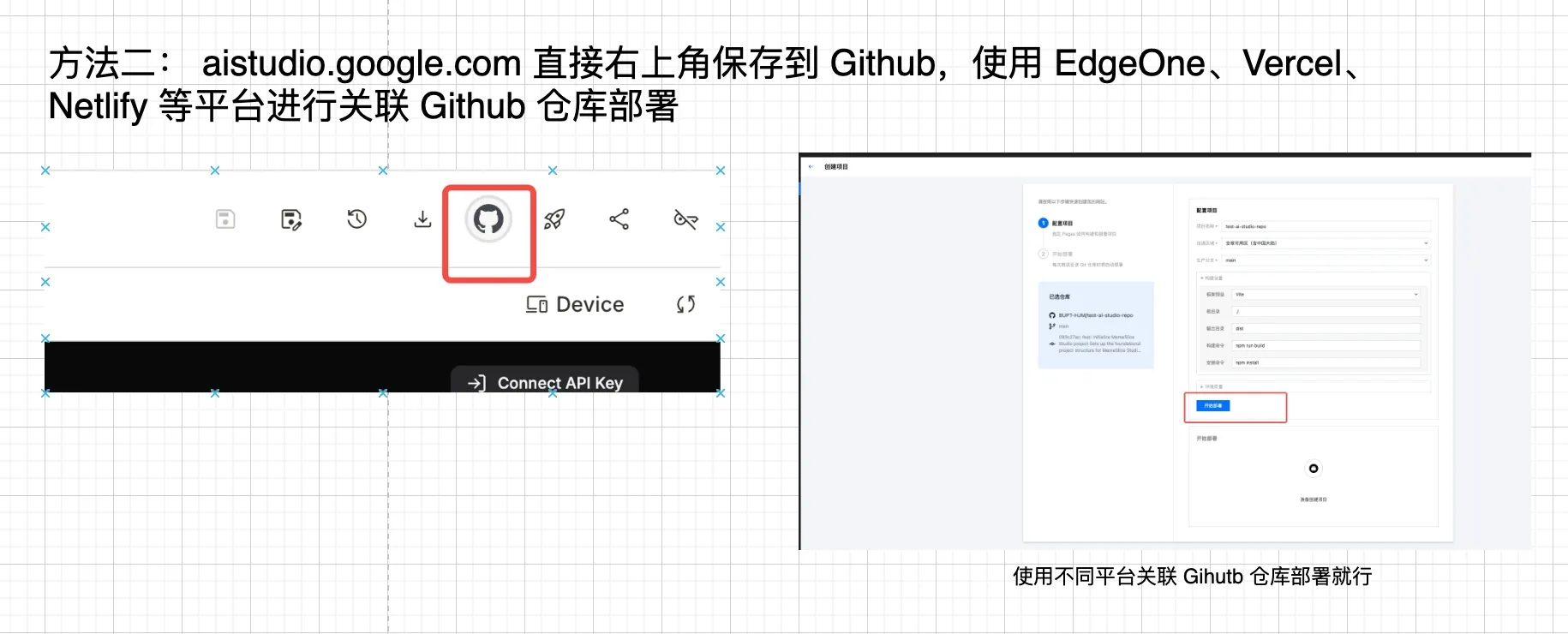Viewport: 1568px width, 634px height.
Task: Click the GitHub save-to-repository icon
Action: 488,219
